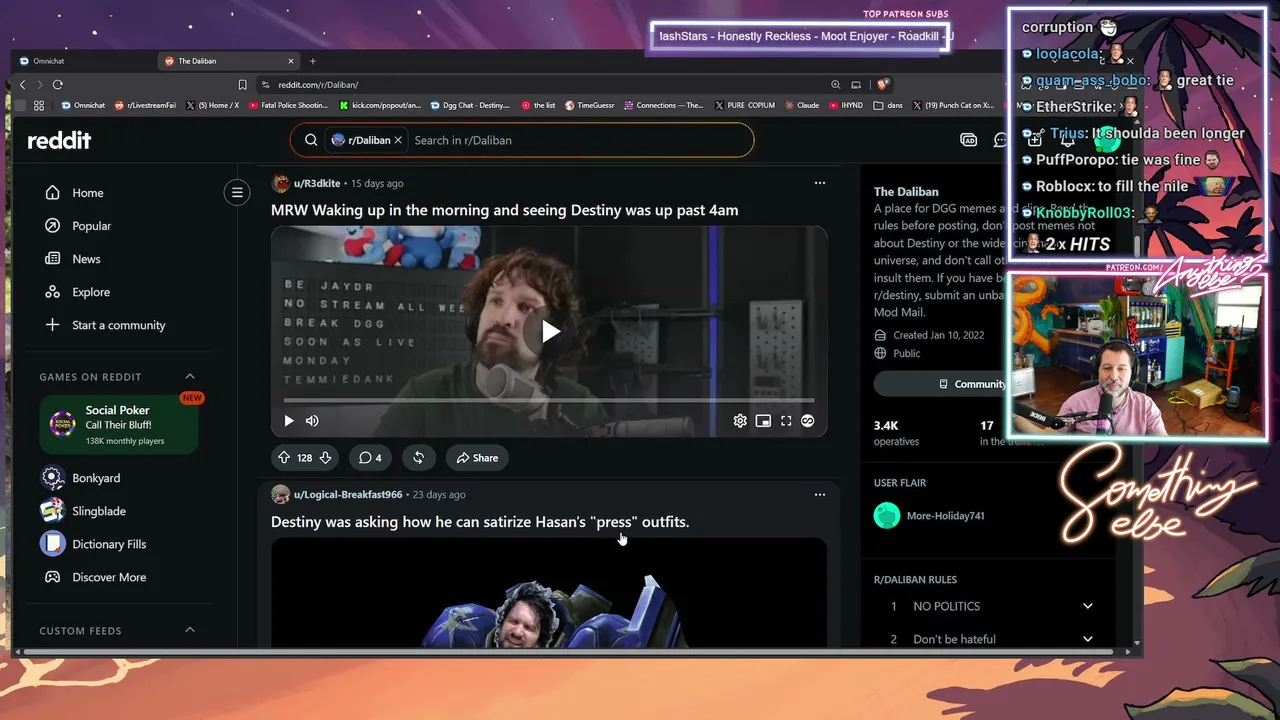Open Dgg Chat - Destiny bookmark

[470, 105]
